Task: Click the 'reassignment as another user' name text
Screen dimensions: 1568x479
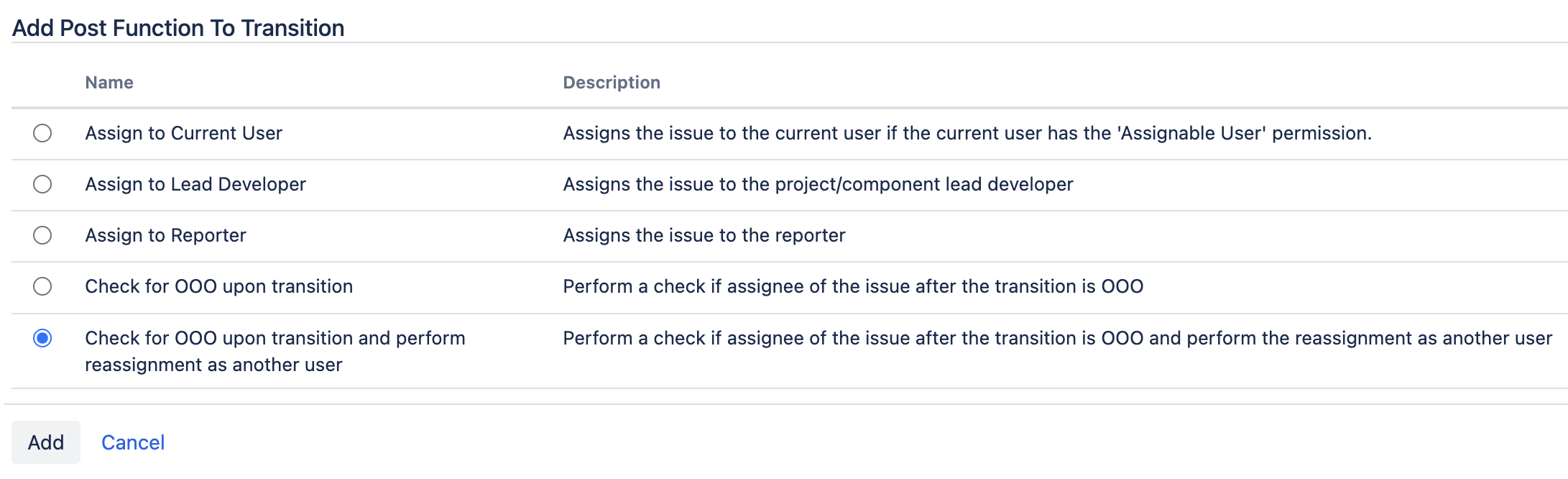Action: point(213,365)
